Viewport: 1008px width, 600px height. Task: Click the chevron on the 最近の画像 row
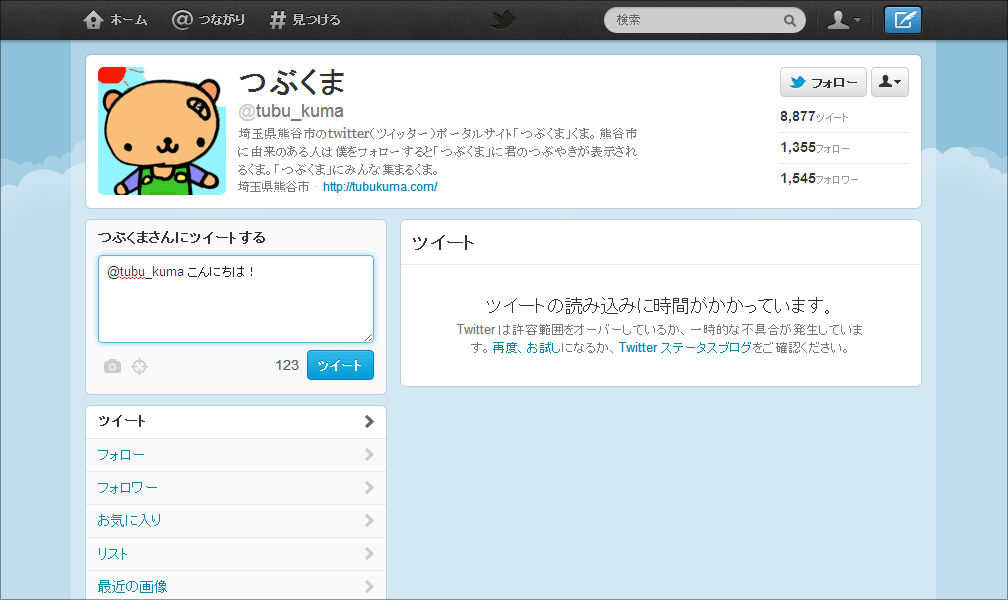click(x=369, y=586)
